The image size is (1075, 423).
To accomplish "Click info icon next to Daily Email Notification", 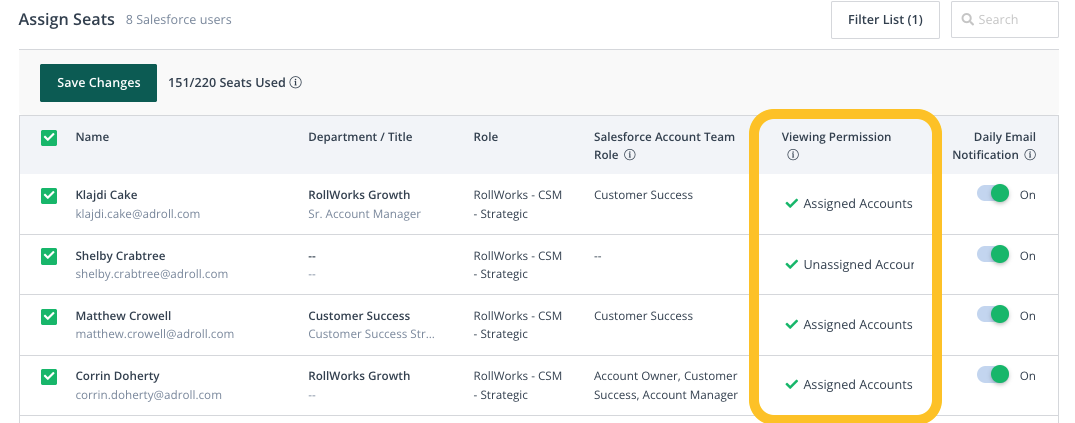I will pos(1030,155).
